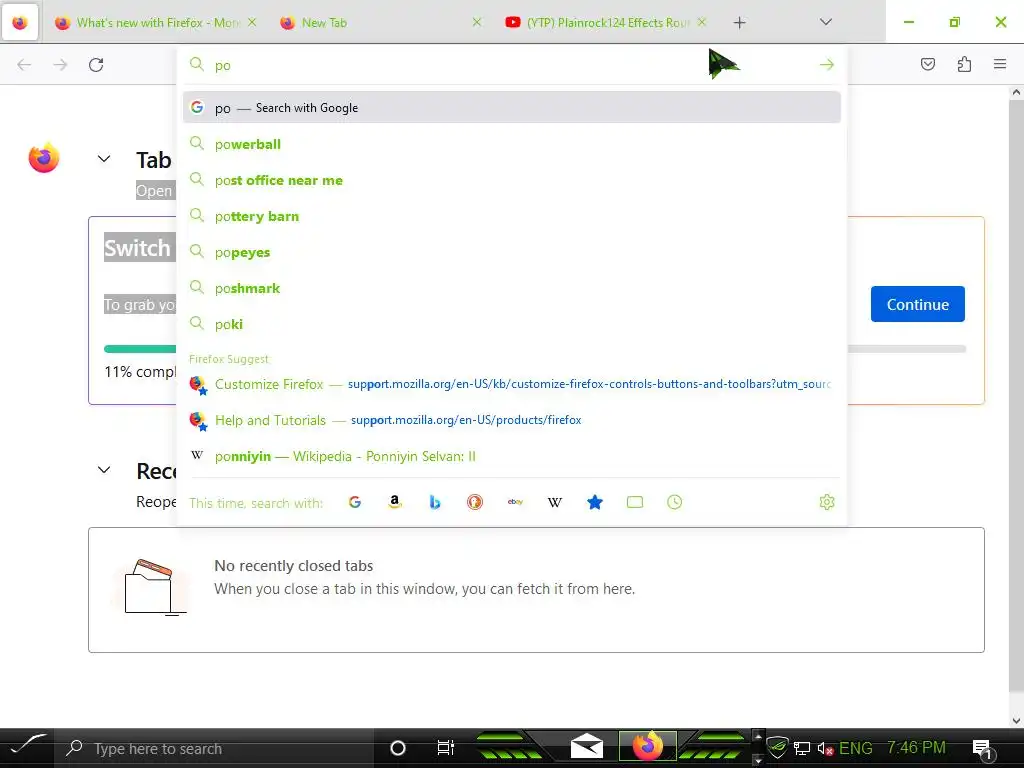Image resolution: width=1024 pixels, height=768 pixels.
Task: Open the list all tabs dropdown
Action: coord(825,22)
